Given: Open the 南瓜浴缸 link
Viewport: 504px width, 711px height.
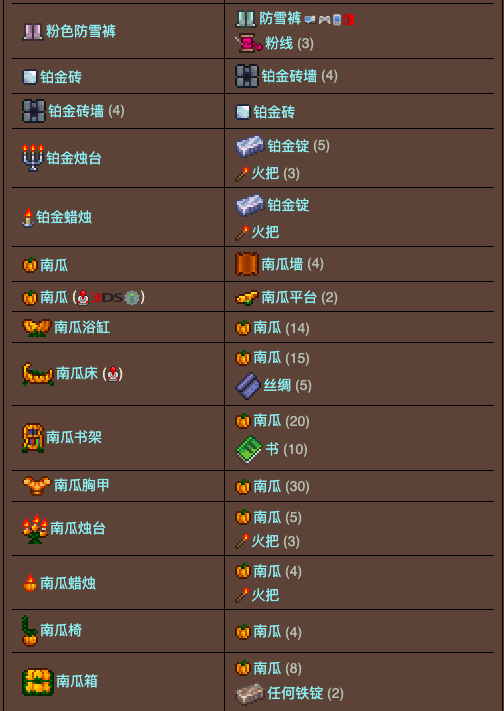Looking at the screenshot, I should [x=82, y=327].
